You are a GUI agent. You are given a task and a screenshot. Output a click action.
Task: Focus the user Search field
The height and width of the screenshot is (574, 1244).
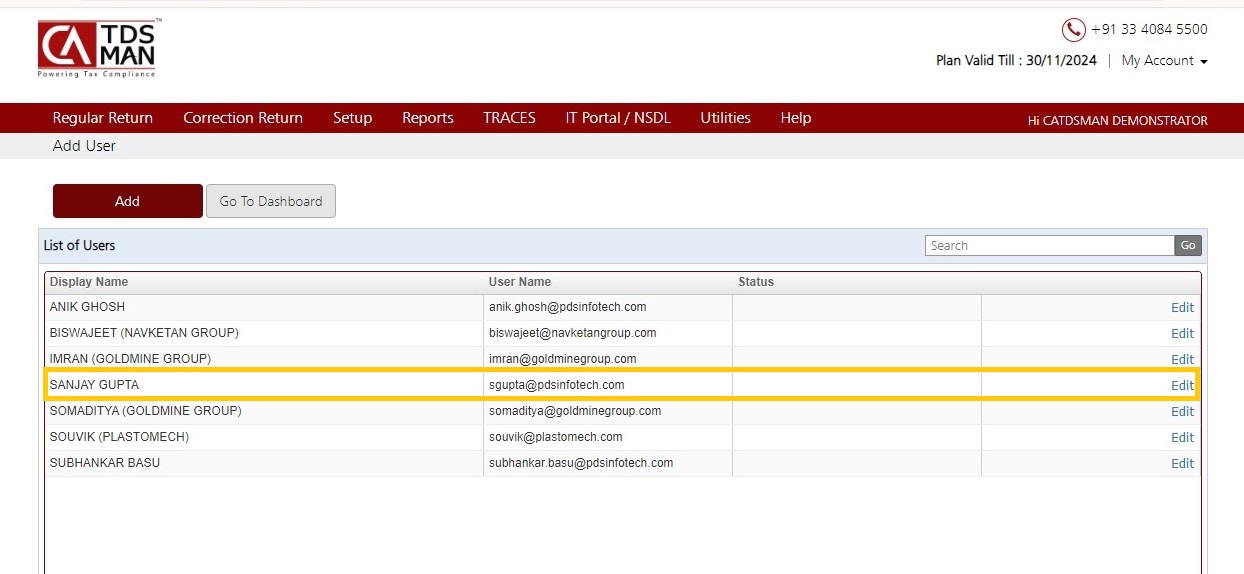click(1049, 246)
